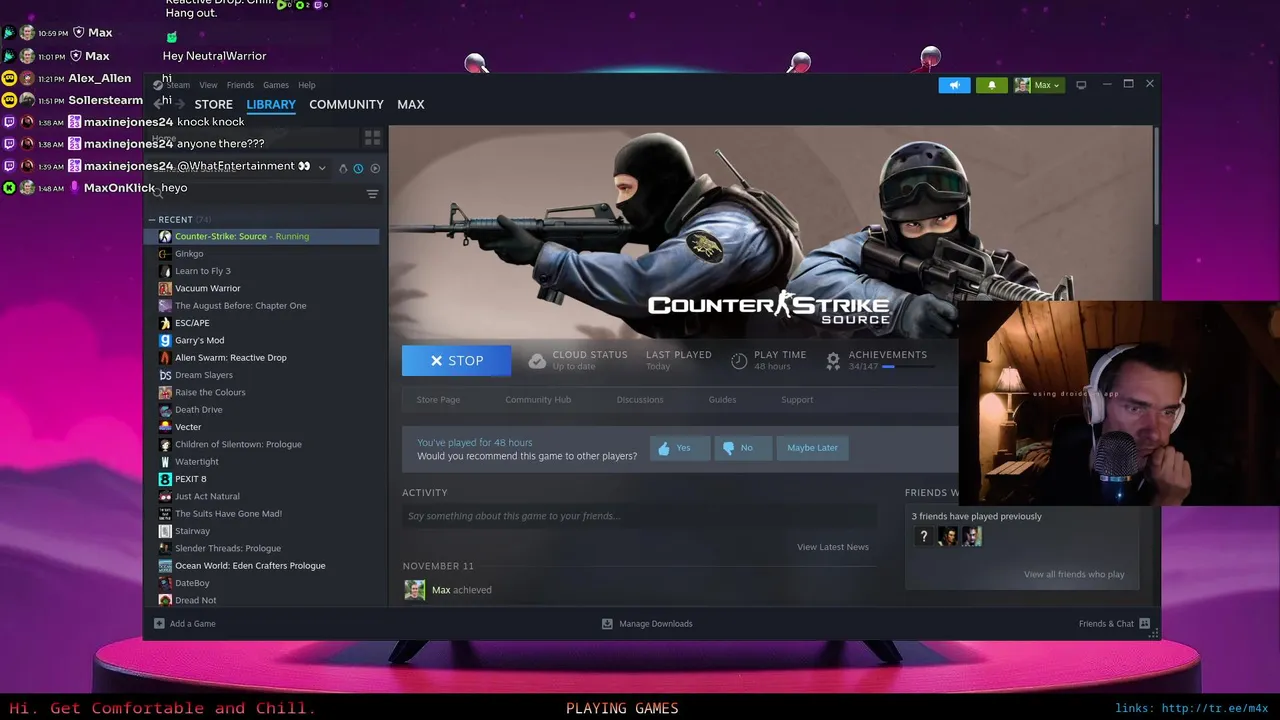Click the Death Drive game icon

point(165,410)
